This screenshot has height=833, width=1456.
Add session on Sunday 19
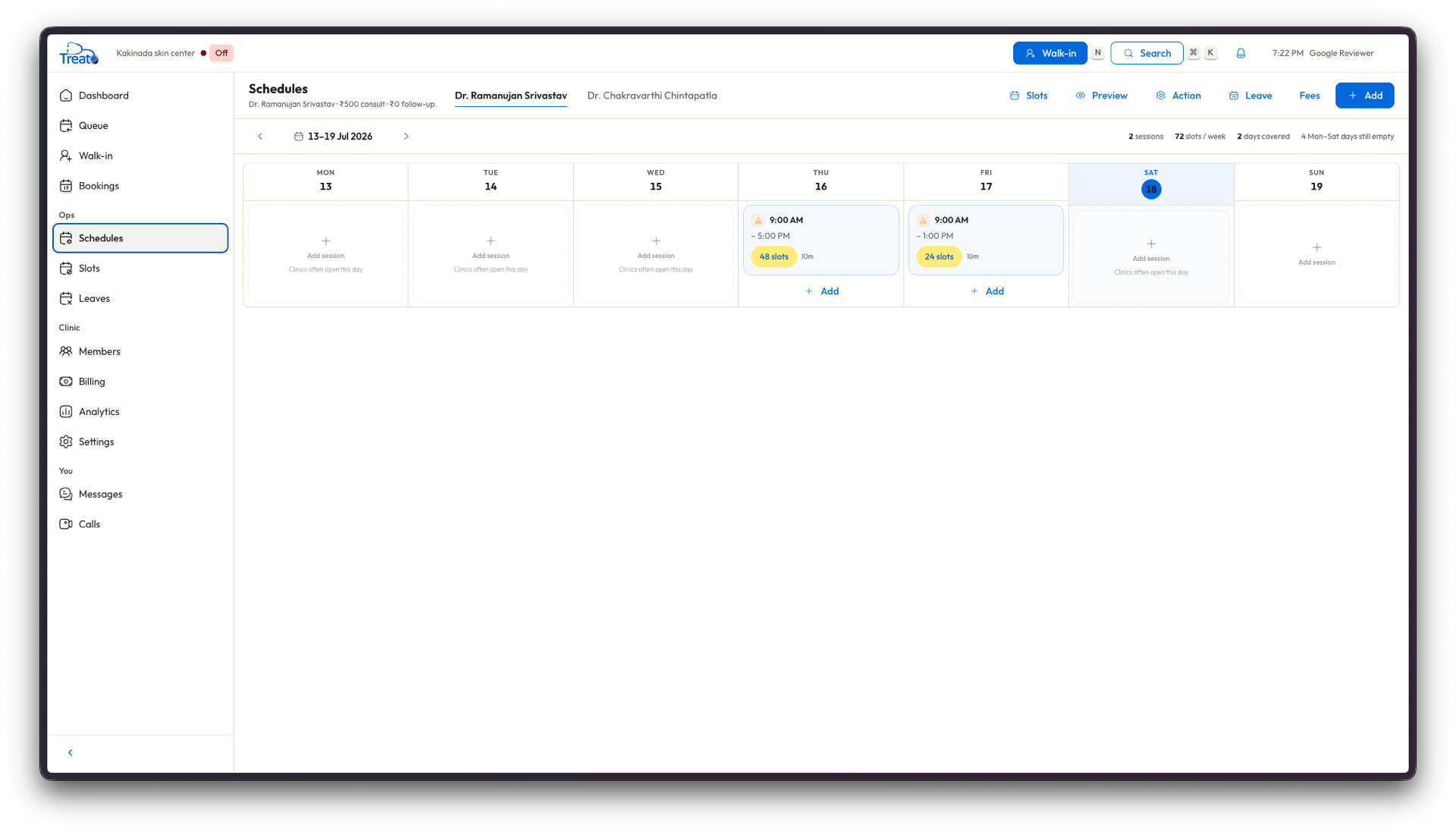[1316, 253]
